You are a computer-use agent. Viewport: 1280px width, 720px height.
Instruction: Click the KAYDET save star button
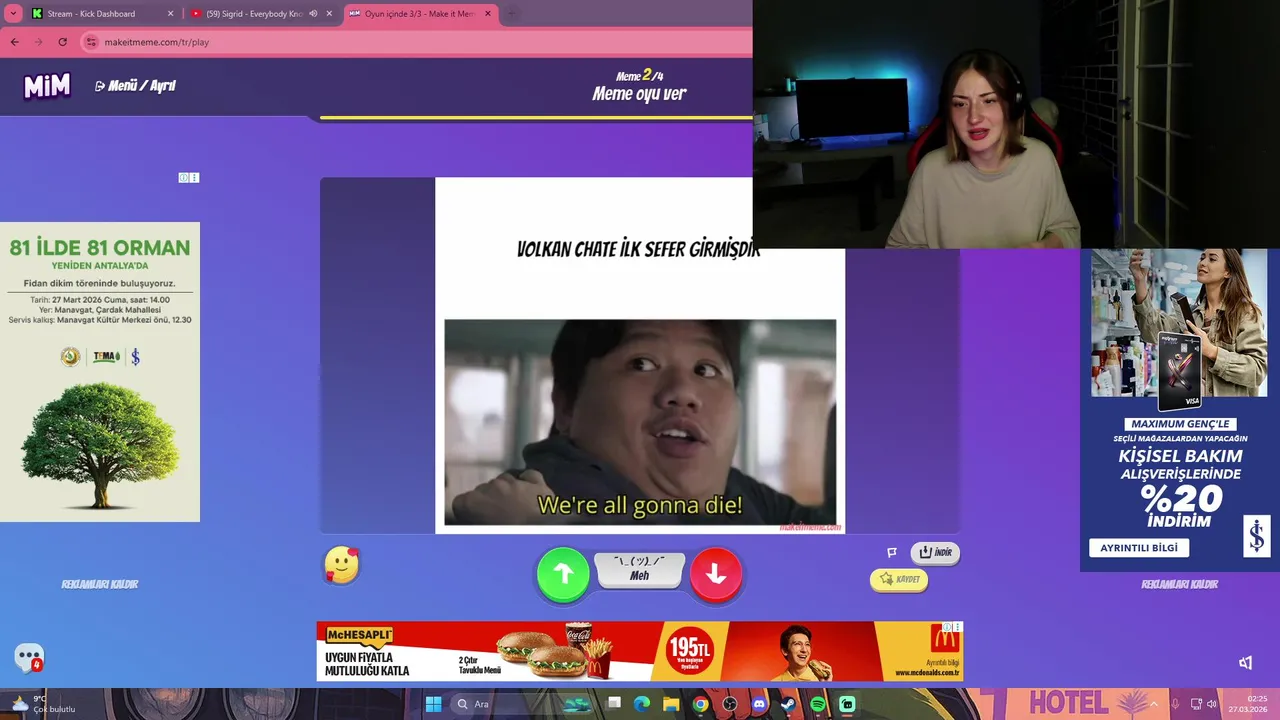(899, 579)
